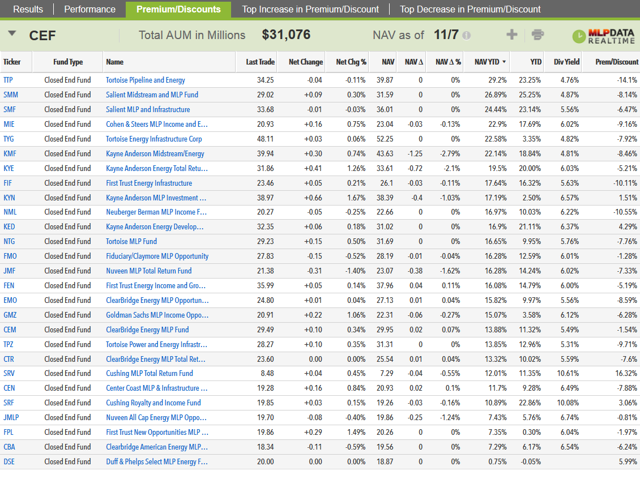
Task: Open the SMM ticker link
Action: pyautogui.click(x=11, y=95)
